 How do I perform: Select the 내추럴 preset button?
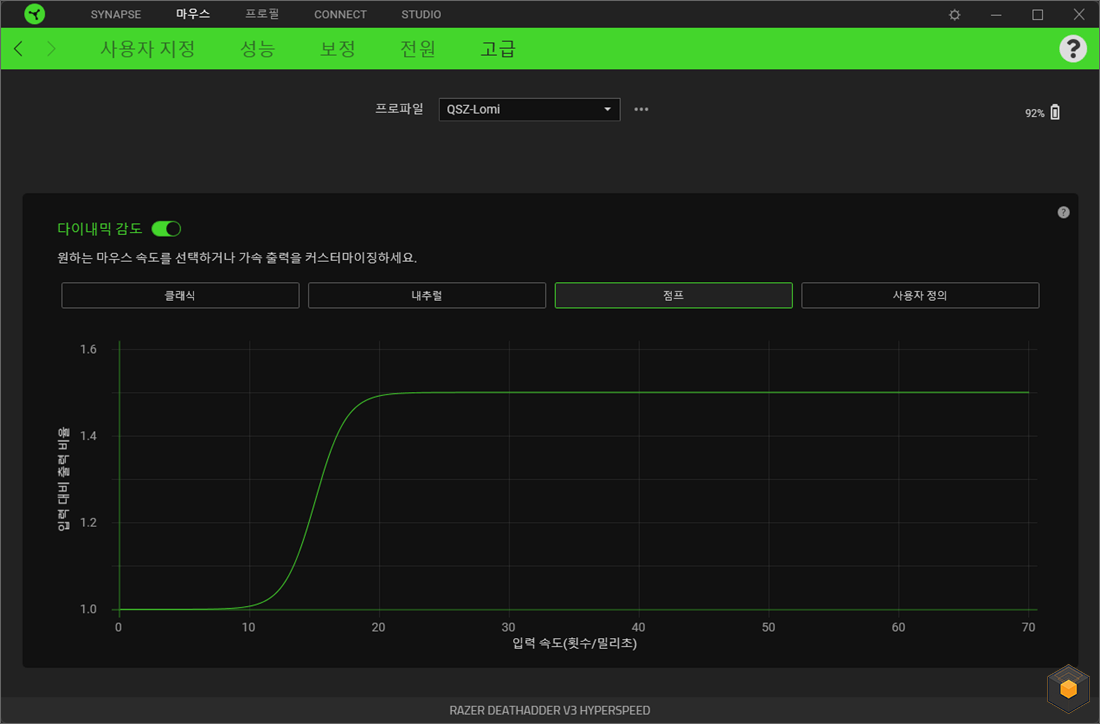[x=427, y=295]
